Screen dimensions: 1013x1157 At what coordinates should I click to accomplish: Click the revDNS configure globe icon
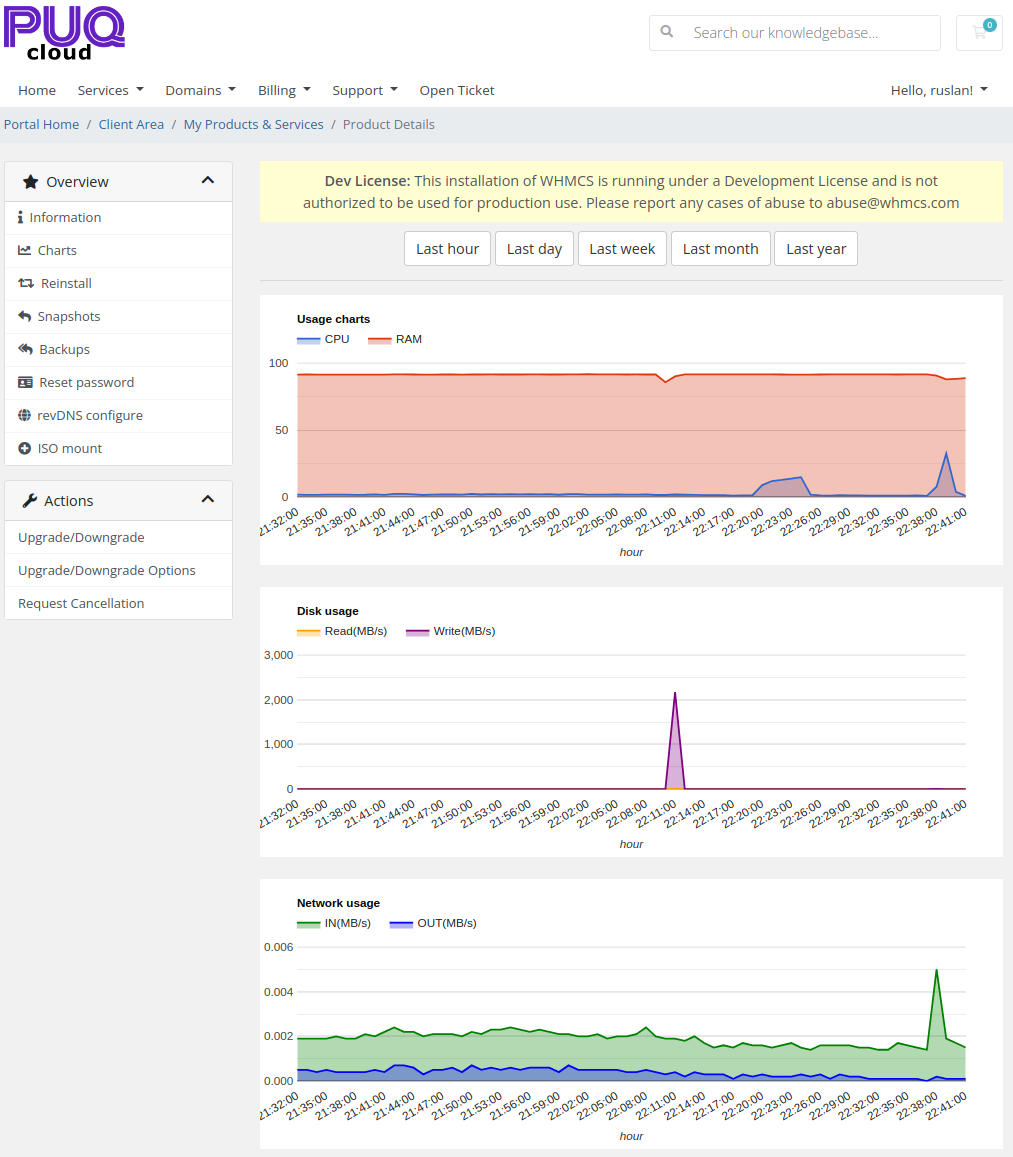(24, 415)
